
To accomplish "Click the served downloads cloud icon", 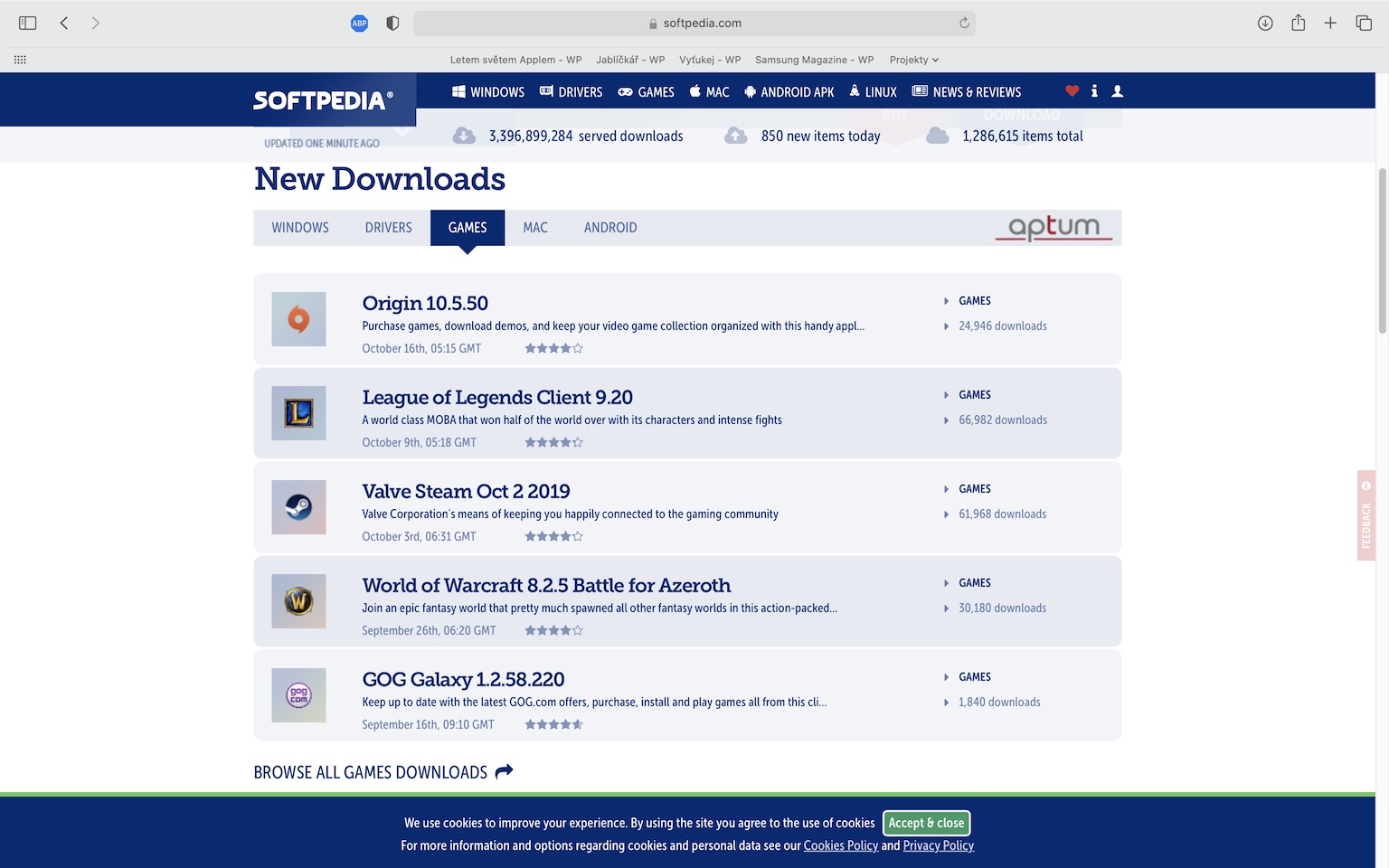I will click(x=464, y=136).
